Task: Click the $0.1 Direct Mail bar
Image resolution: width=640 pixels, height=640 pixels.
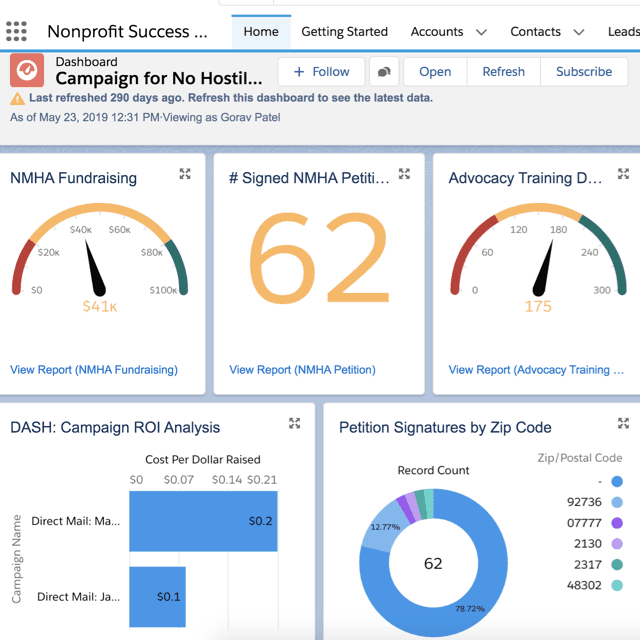Action: coord(158,597)
